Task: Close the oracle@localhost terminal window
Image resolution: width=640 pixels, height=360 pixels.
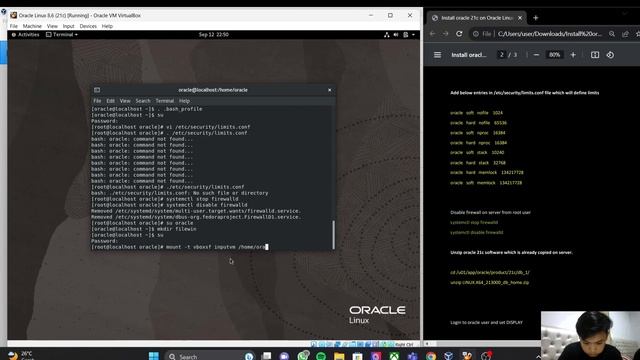Action: (x=330, y=90)
